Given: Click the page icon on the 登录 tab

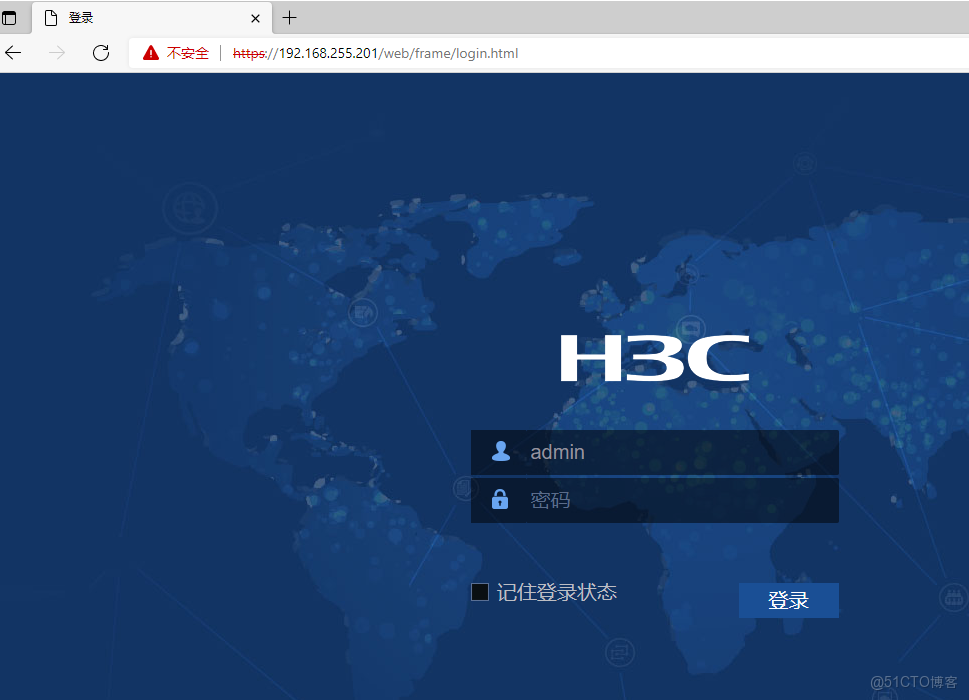Looking at the screenshot, I should [x=51, y=17].
